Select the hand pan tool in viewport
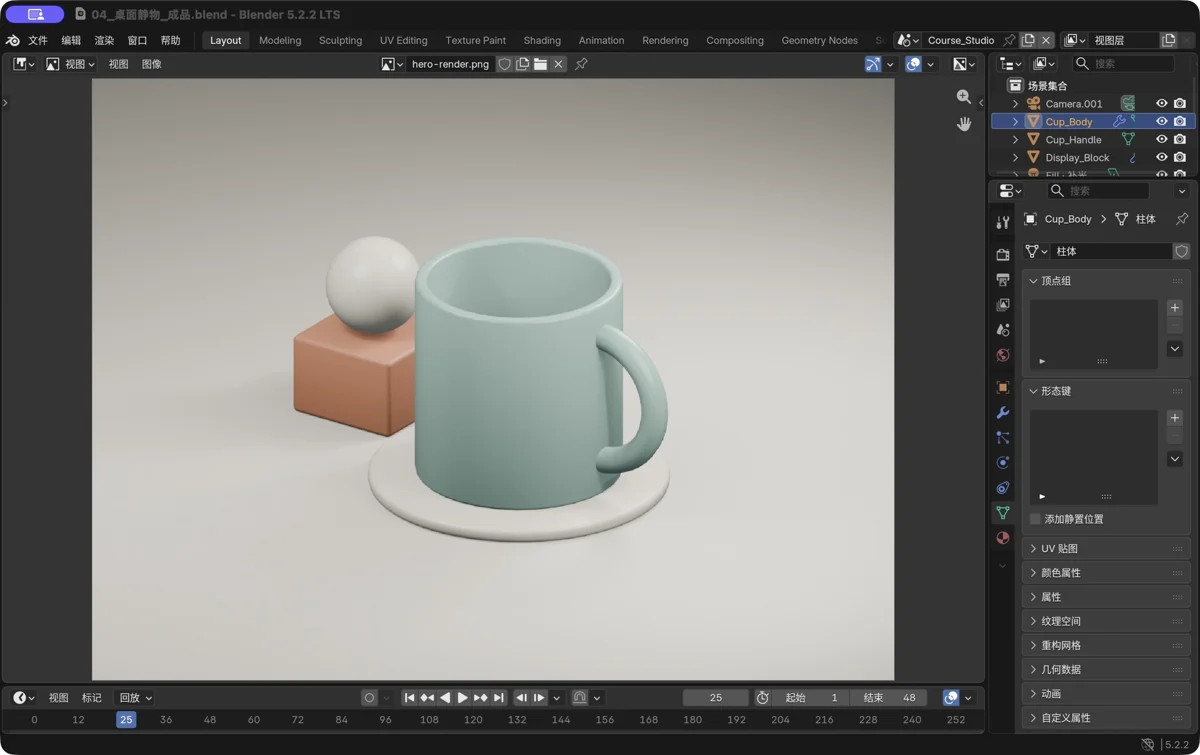 tap(964, 124)
